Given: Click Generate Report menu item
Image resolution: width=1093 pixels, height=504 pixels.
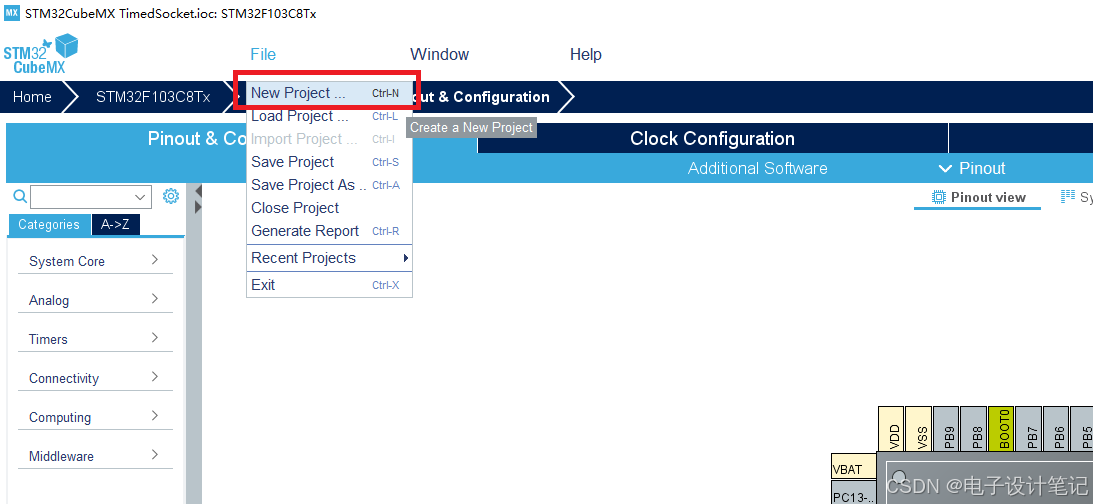Looking at the screenshot, I should click(329, 231).
